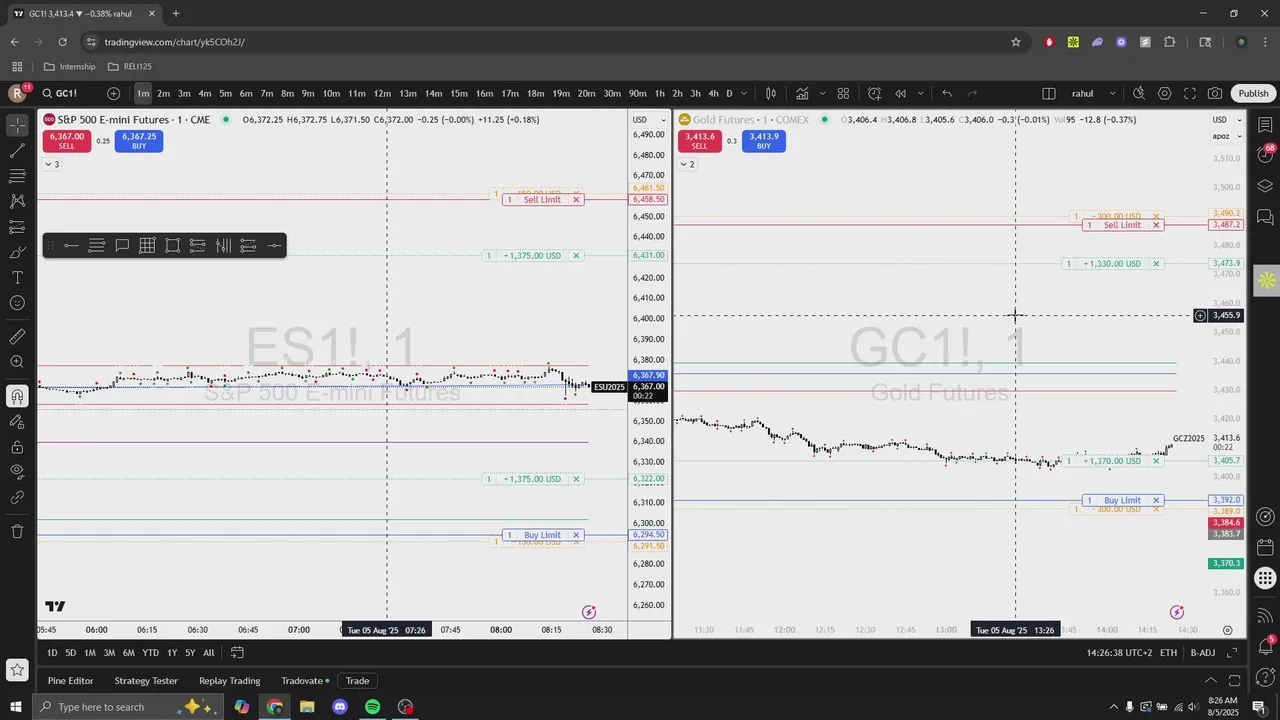Toggle Stay in Drawing Mode

[x=17, y=421]
